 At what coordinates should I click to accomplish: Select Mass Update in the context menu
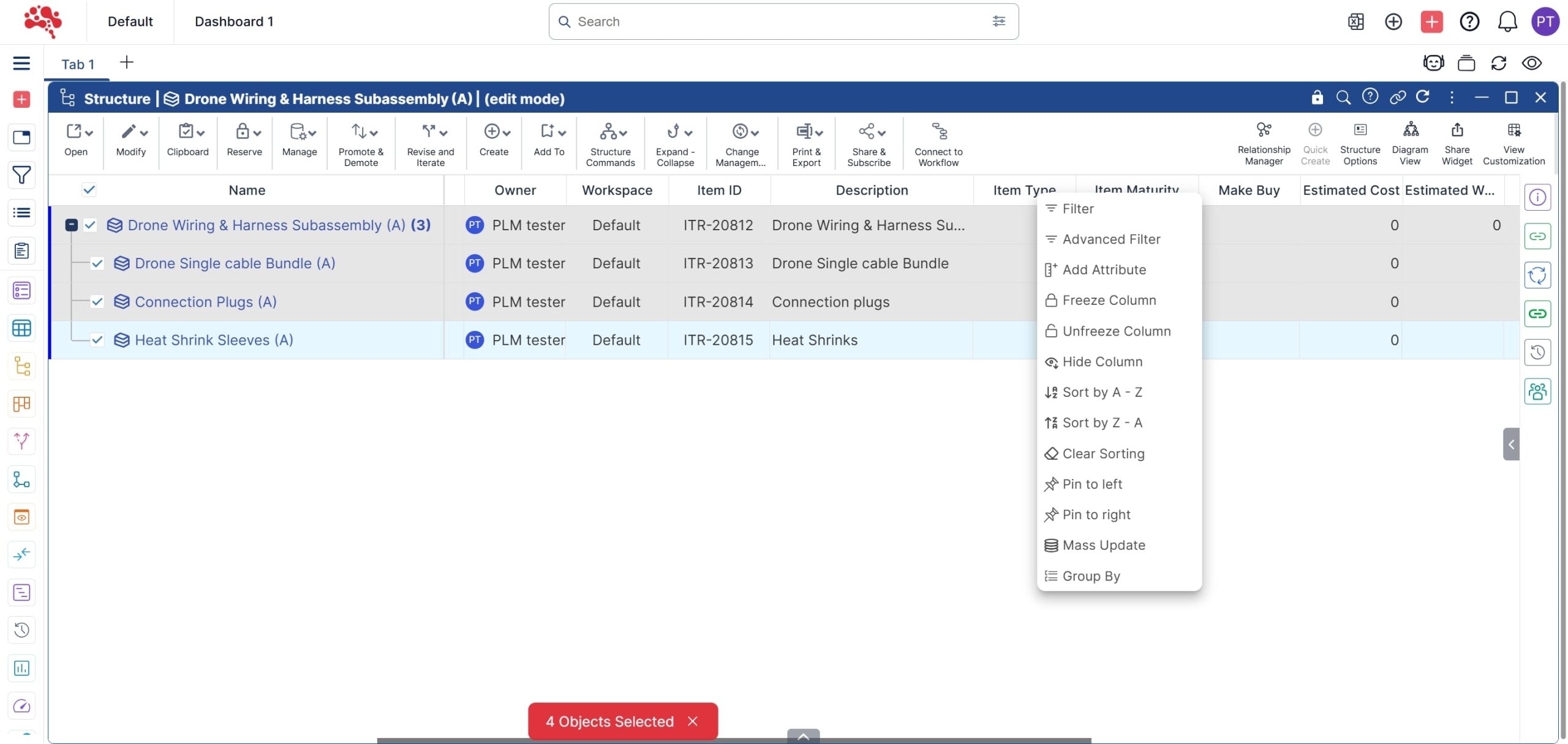click(1103, 545)
